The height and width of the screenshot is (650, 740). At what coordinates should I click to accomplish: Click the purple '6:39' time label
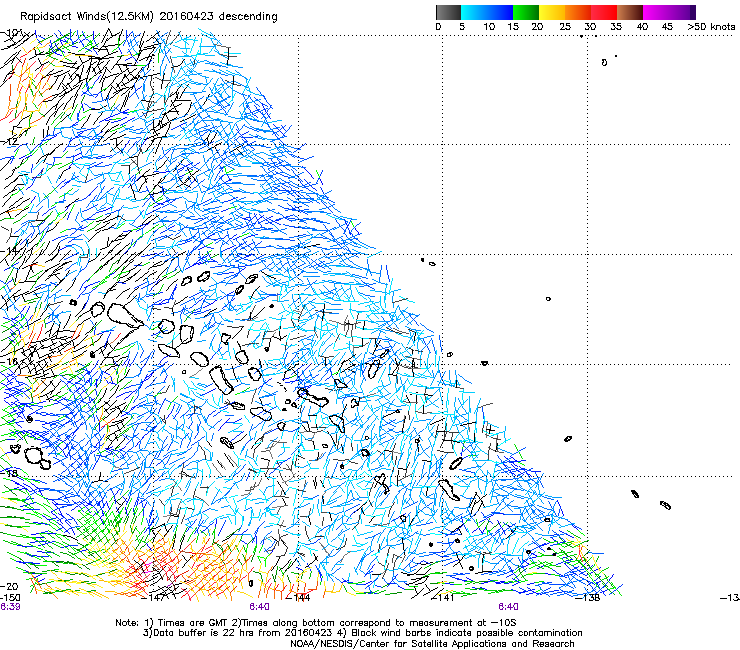[x=10, y=607]
